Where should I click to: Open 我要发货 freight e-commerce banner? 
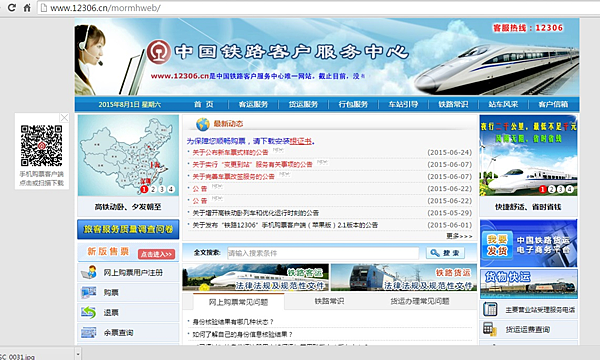[x=528, y=243]
